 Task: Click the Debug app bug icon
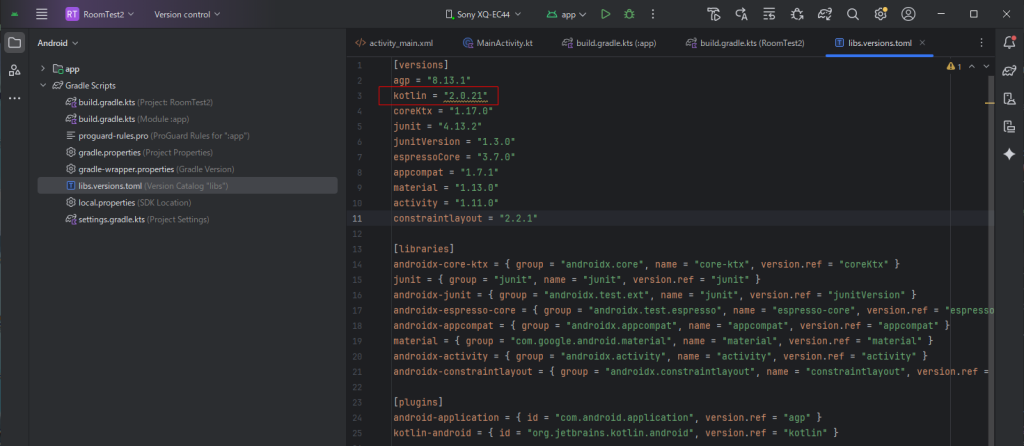[629, 15]
